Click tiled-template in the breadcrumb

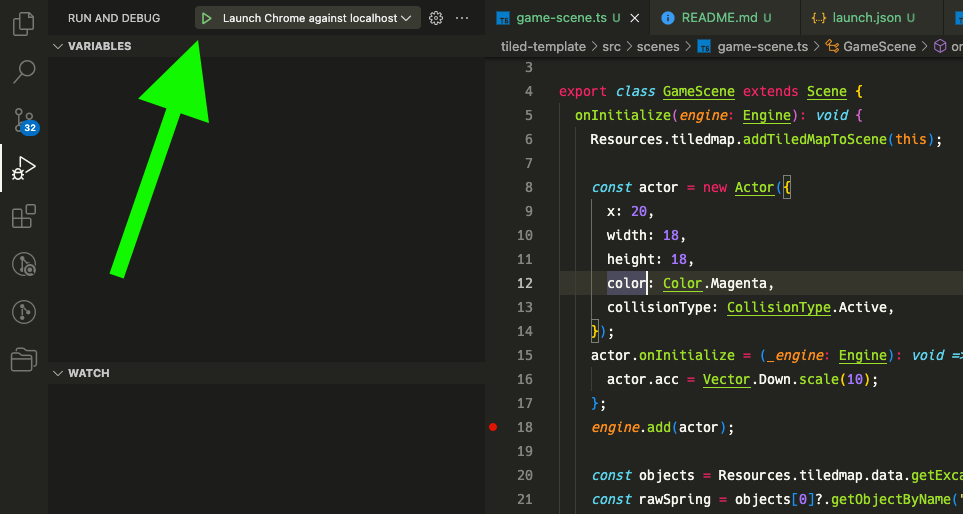[x=544, y=47]
